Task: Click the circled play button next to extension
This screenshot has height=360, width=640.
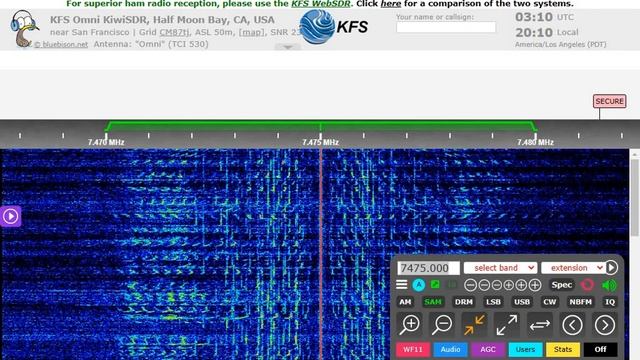Action: coord(611,268)
